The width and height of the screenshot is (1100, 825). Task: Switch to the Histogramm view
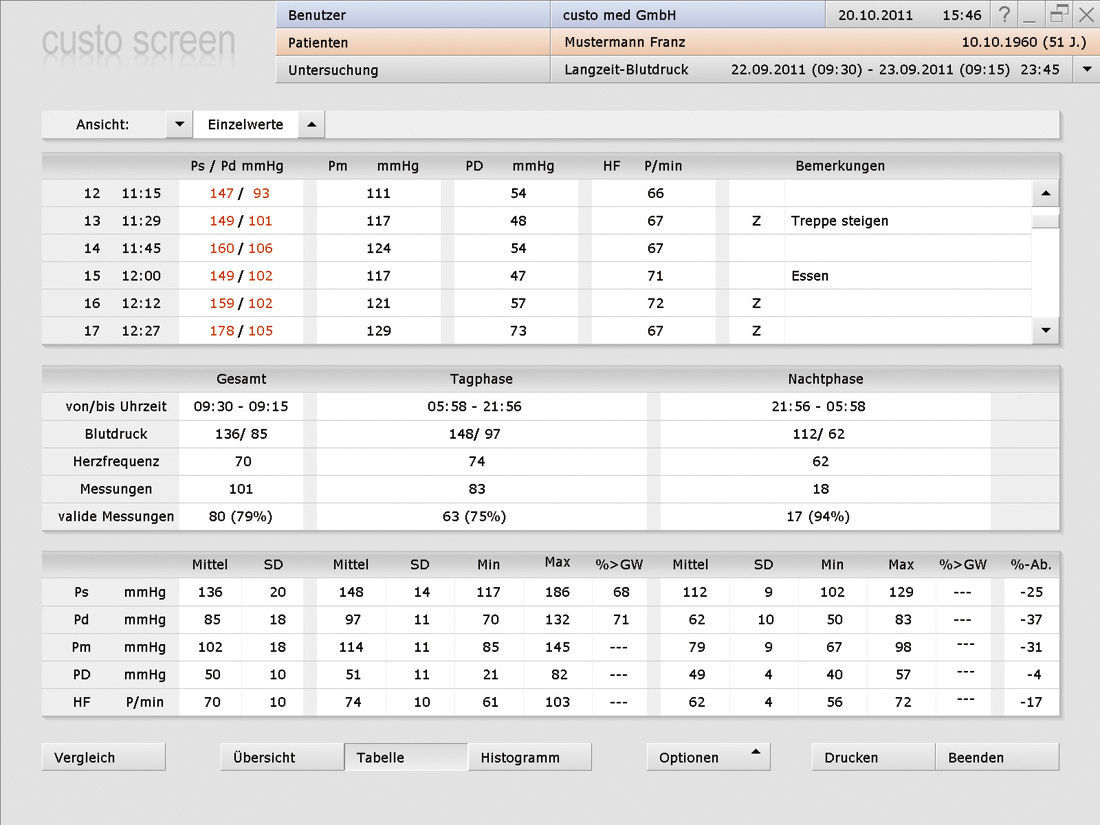(530, 757)
